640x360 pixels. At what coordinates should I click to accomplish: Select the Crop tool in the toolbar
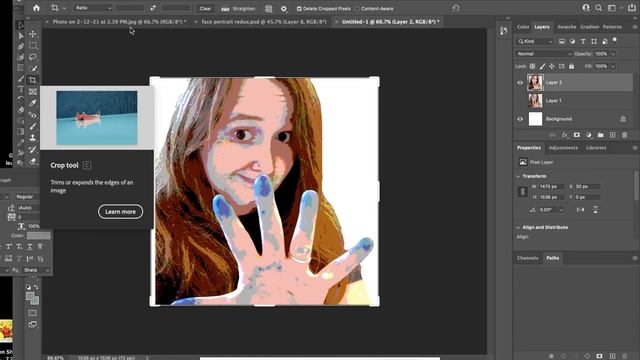(x=33, y=80)
